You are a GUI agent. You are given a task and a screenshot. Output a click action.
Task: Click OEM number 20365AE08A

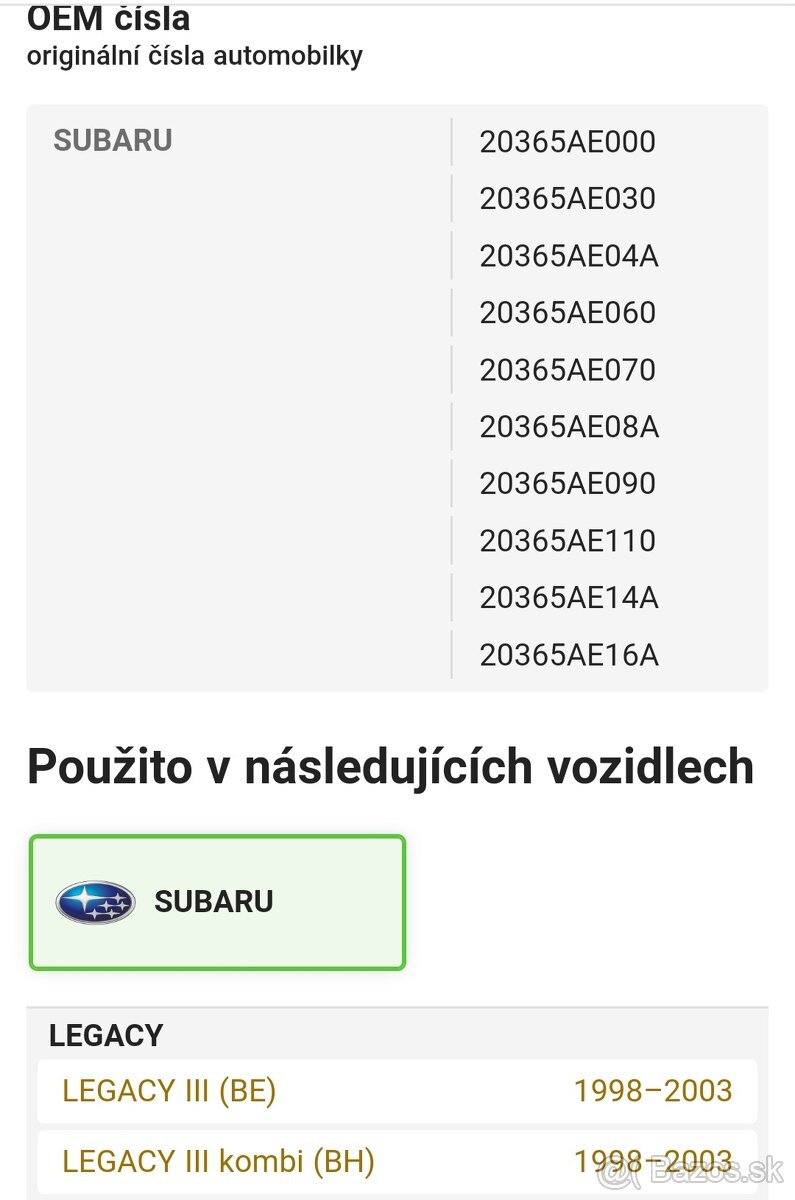568,427
